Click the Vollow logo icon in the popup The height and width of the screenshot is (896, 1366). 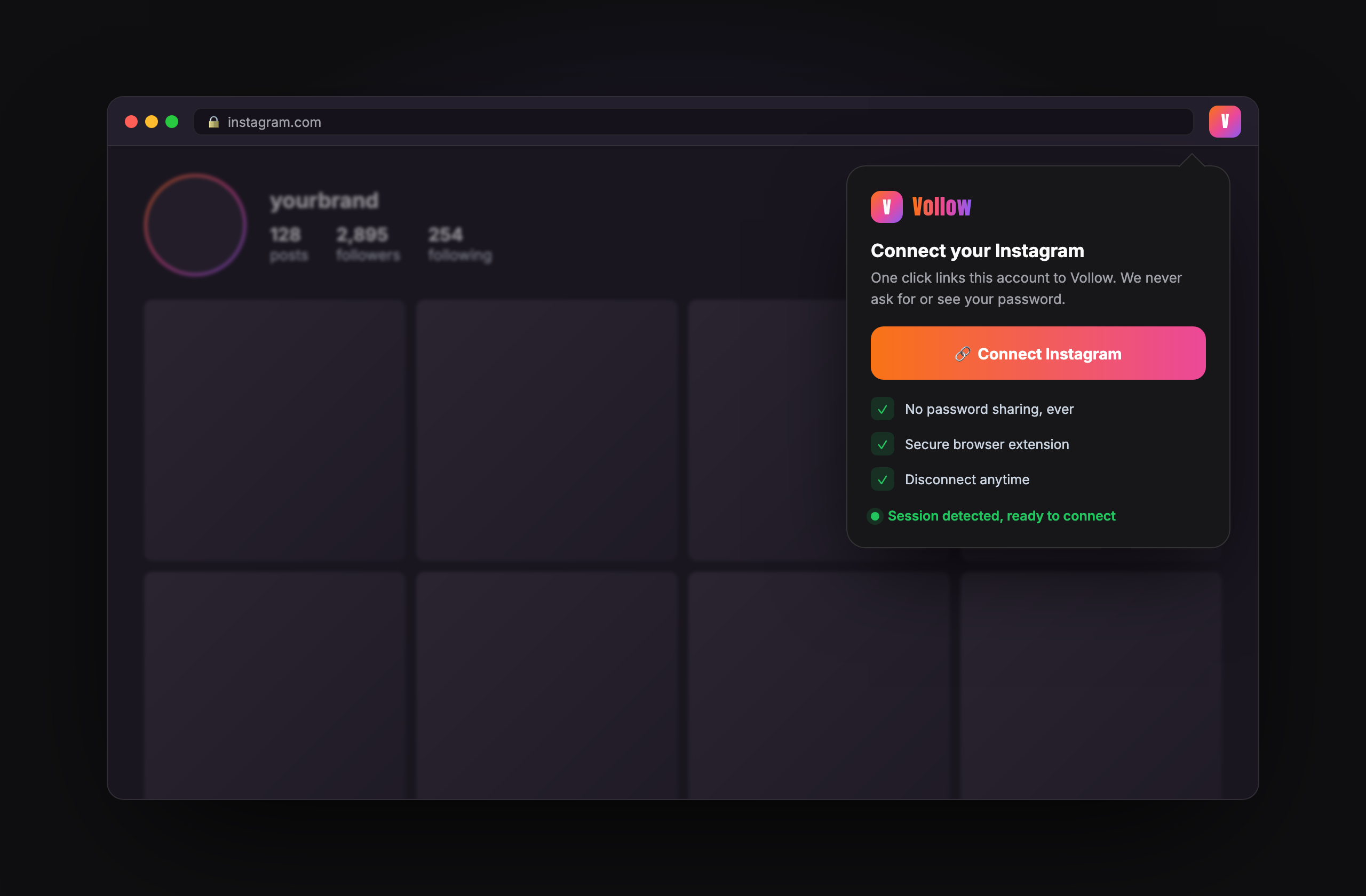point(886,206)
